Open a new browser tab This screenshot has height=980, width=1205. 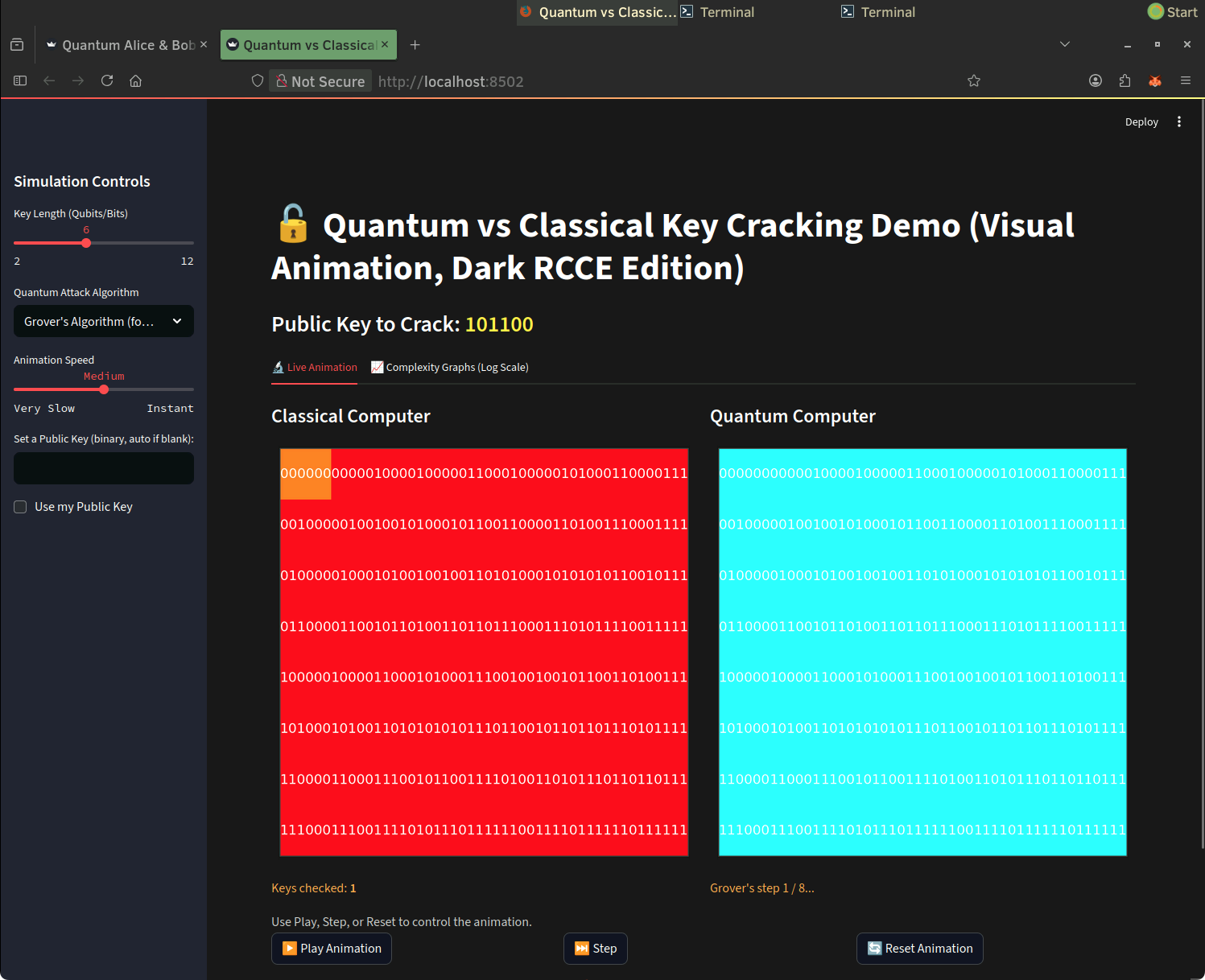click(x=415, y=45)
